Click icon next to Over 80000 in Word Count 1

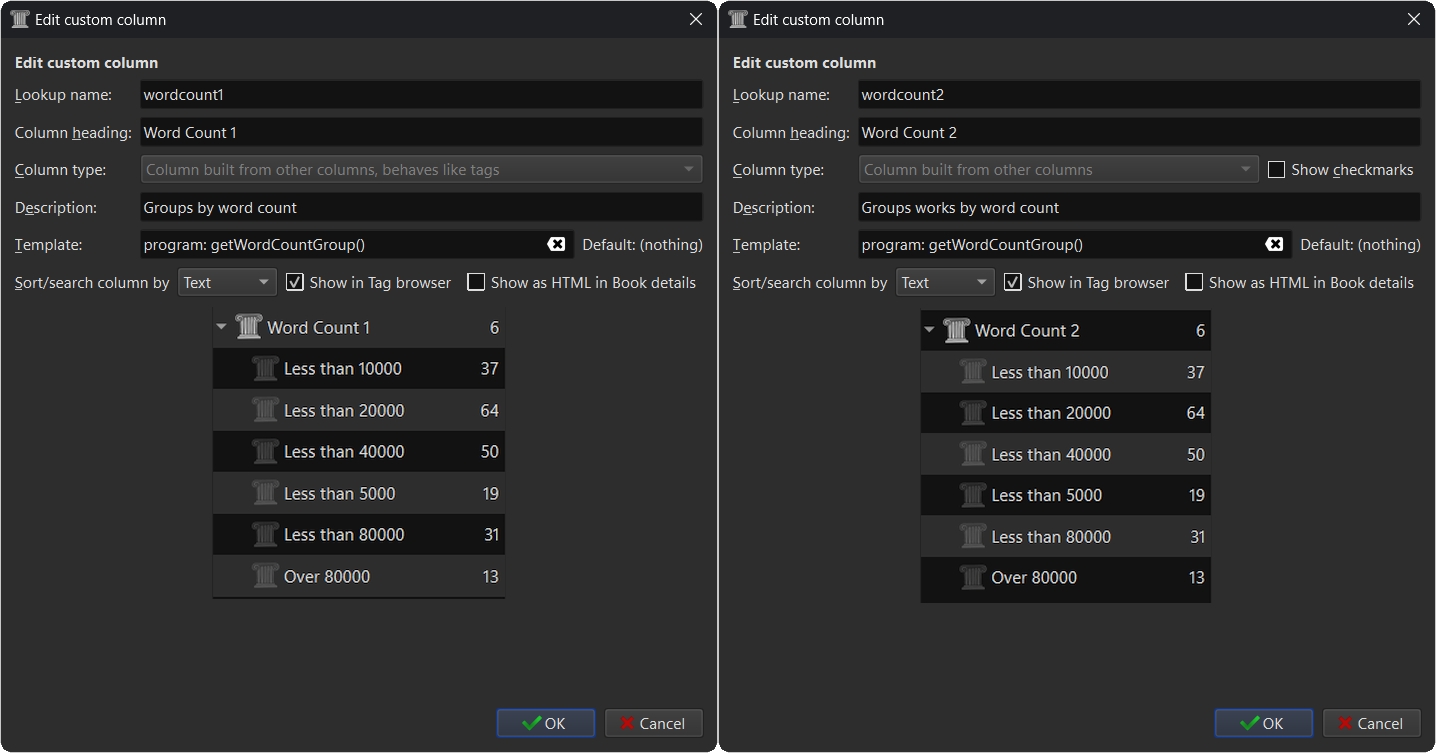[265, 576]
